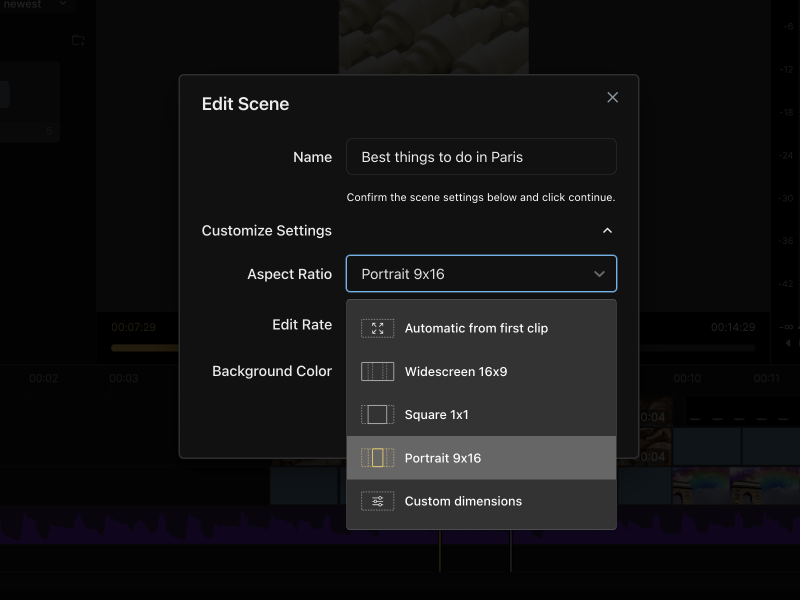Select Automatic from first clip option
Viewport: 800px width, 600px height.
click(x=476, y=328)
